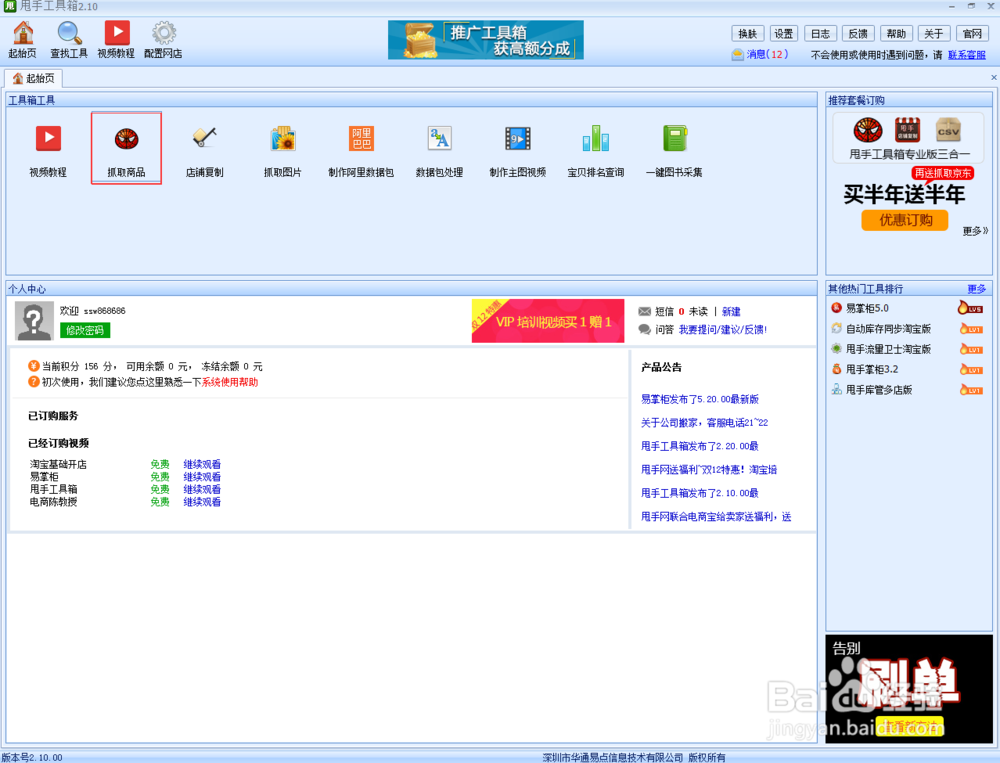Screen dimensions: 1000x763
Task: Click 继续观看 for 易掌柜
Action: [x=202, y=477]
